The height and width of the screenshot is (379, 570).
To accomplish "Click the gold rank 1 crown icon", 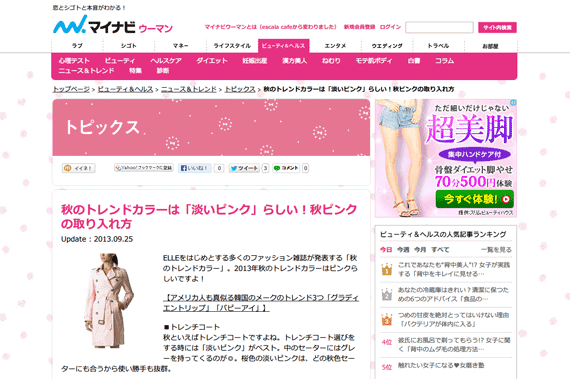I will (x=387, y=269).
